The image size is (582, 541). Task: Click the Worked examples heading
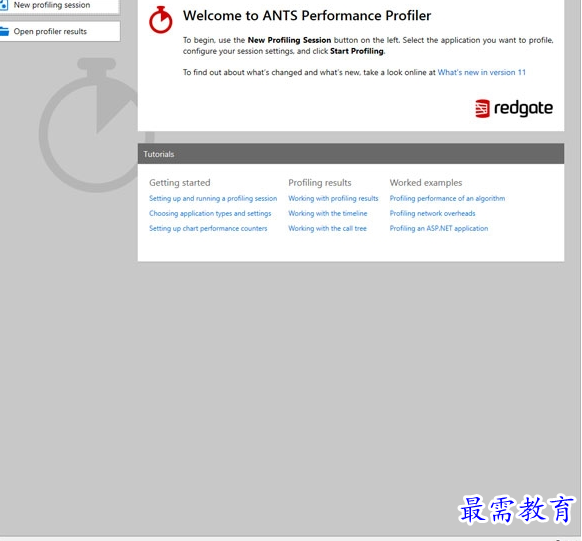pyautogui.click(x=426, y=183)
